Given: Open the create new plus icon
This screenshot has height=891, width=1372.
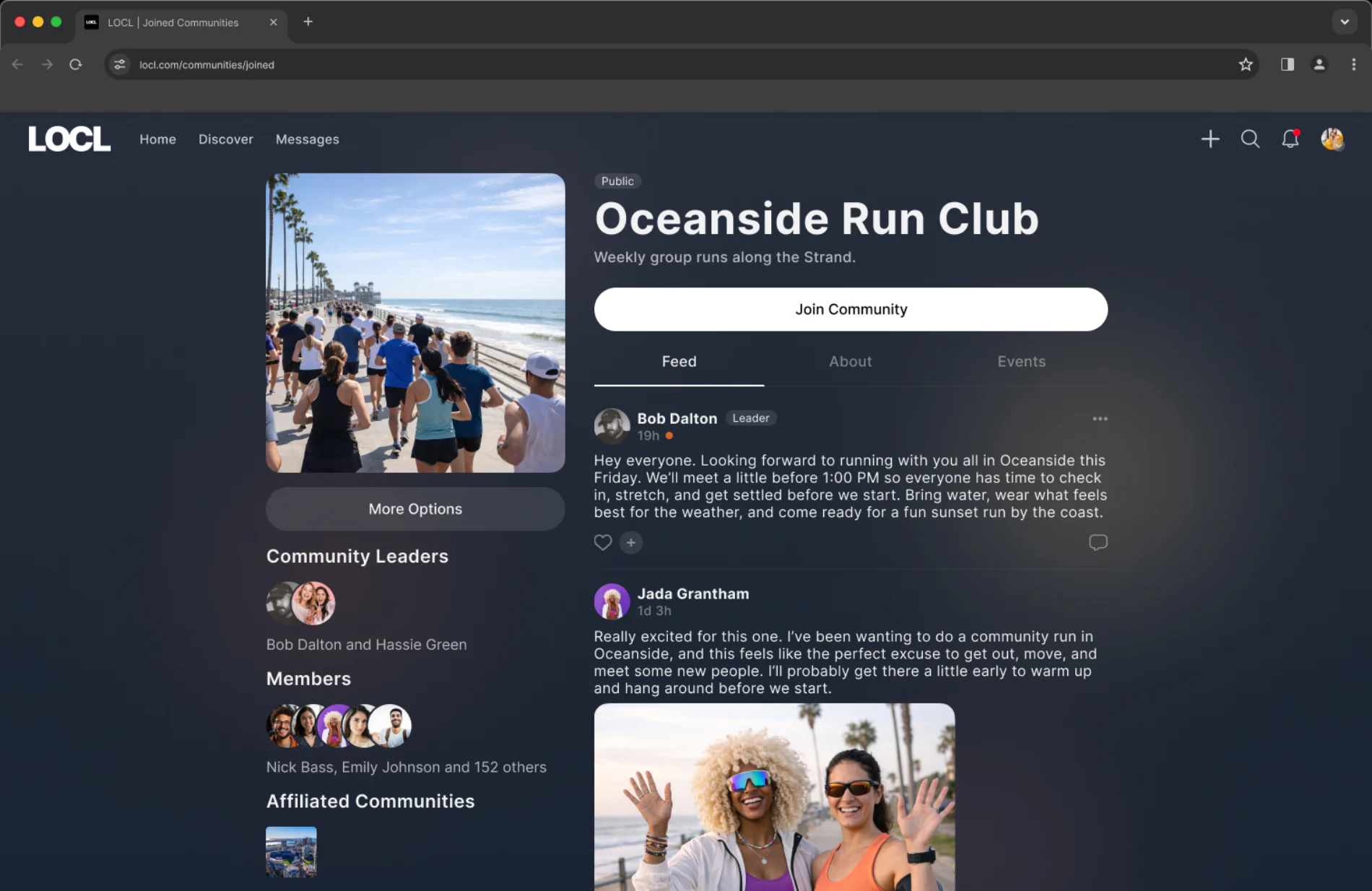Looking at the screenshot, I should pyautogui.click(x=1210, y=139).
